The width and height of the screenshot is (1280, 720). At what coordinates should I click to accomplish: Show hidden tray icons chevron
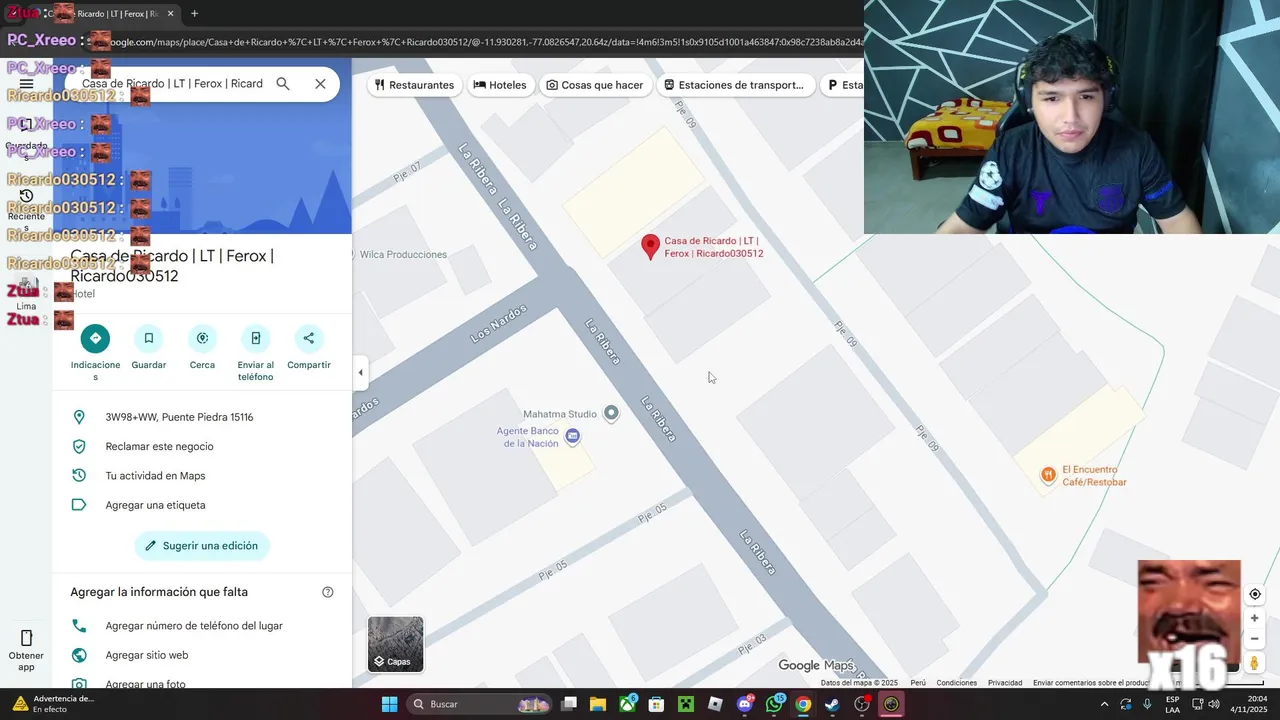click(1104, 704)
